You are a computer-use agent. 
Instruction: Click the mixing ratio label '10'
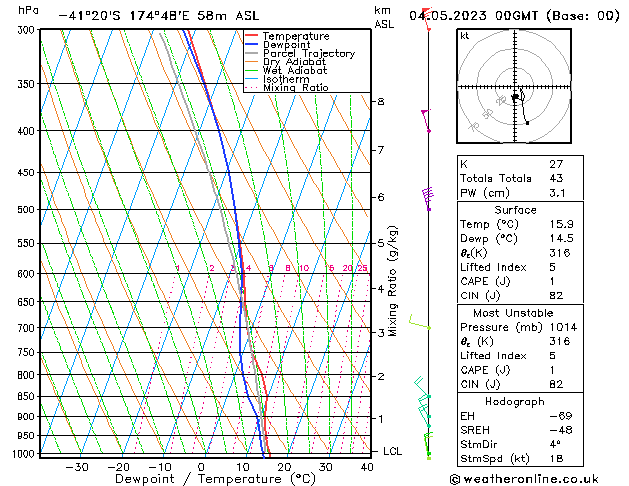point(304,268)
